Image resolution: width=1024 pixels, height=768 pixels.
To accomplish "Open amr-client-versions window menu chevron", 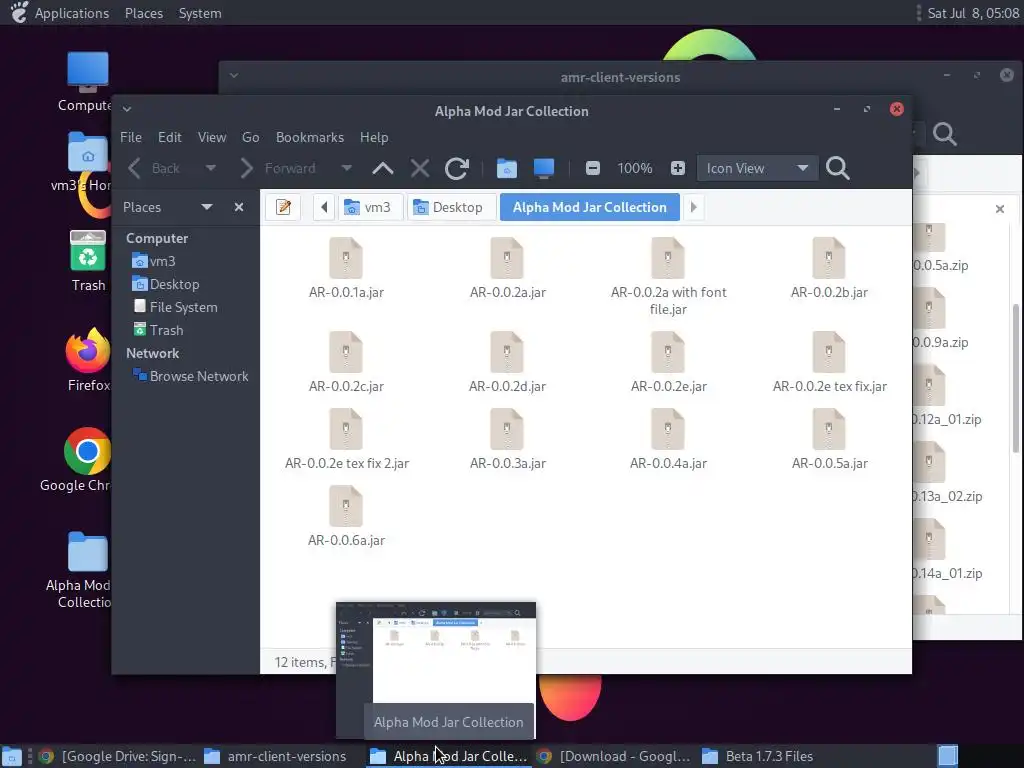I will (234, 75).
